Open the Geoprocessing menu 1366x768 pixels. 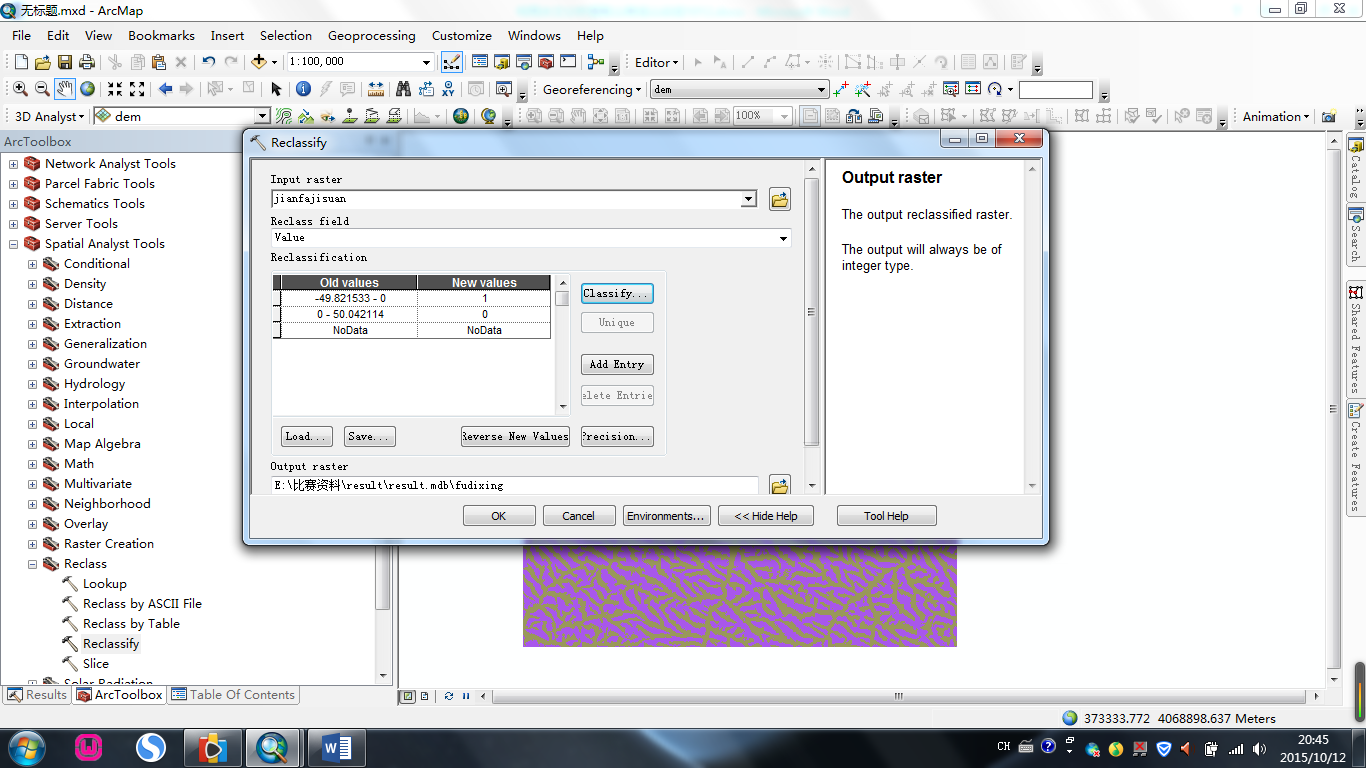tap(371, 35)
